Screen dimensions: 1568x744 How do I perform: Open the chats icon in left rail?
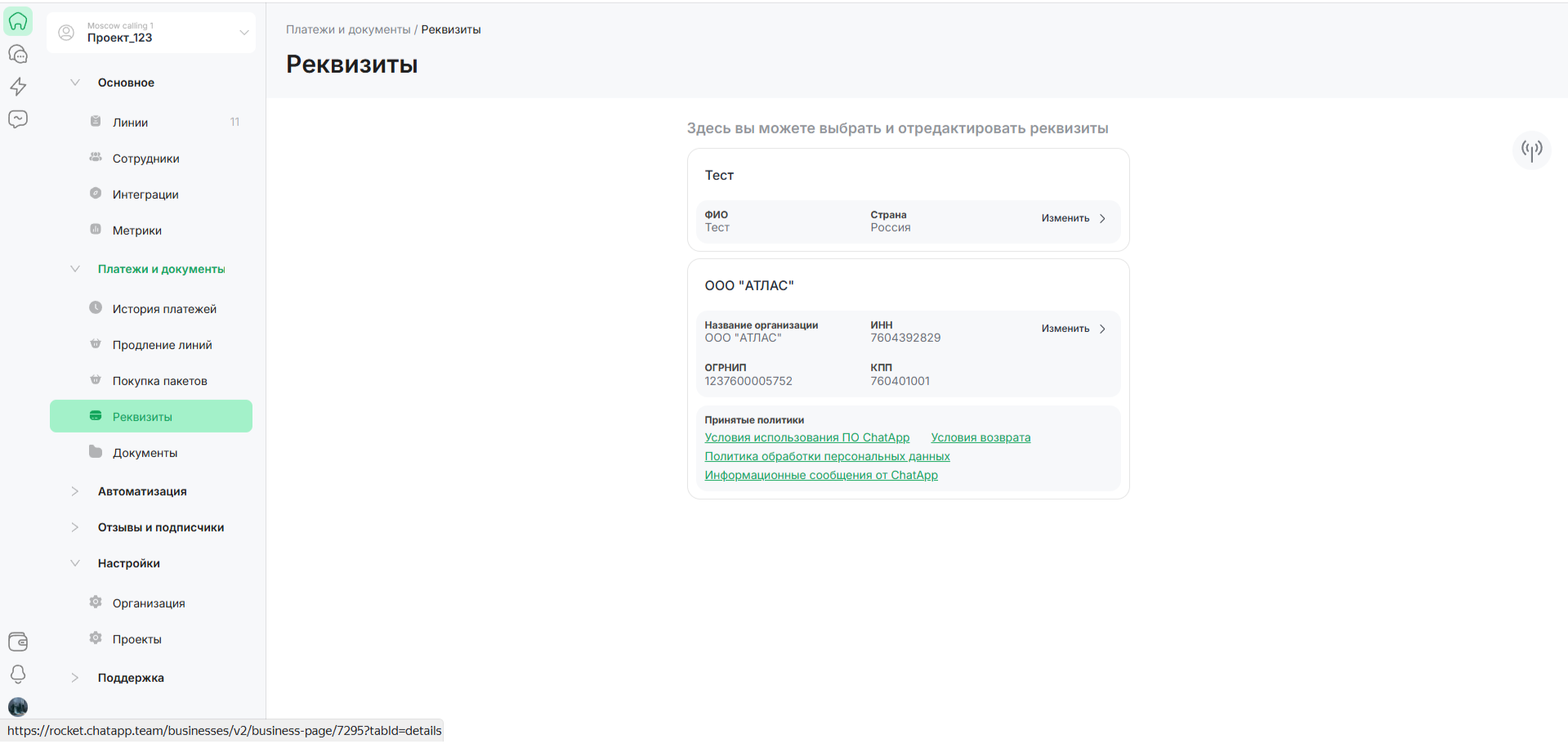click(x=18, y=54)
